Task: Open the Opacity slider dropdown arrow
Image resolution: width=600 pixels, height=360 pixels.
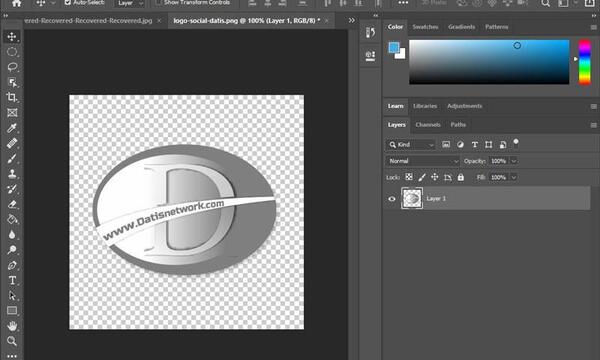Action: (514, 161)
